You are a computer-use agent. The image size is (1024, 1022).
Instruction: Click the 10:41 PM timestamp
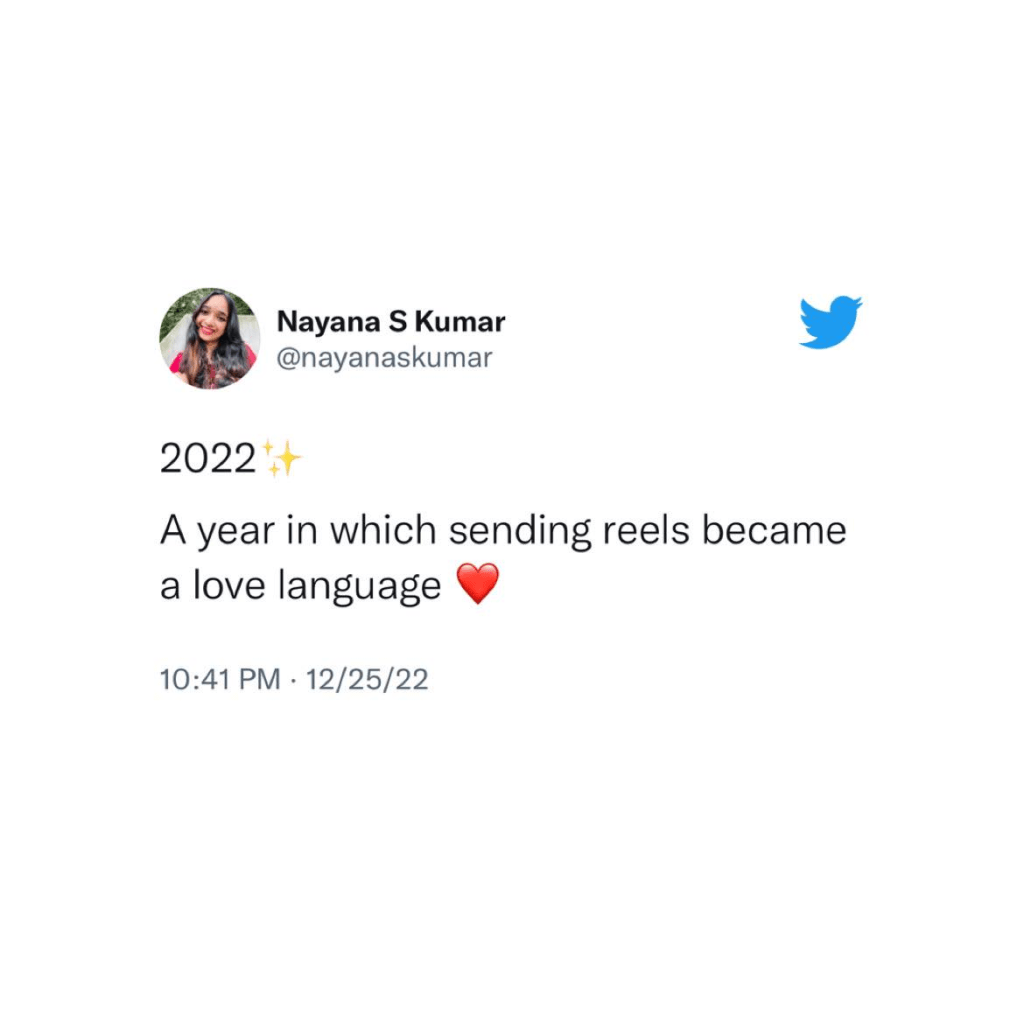point(220,679)
